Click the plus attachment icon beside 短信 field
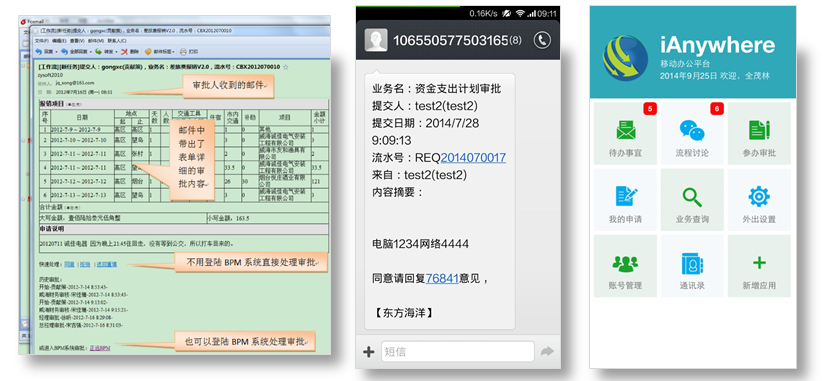Image resolution: width=832 pixels, height=381 pixels. [x=368, y=351]
